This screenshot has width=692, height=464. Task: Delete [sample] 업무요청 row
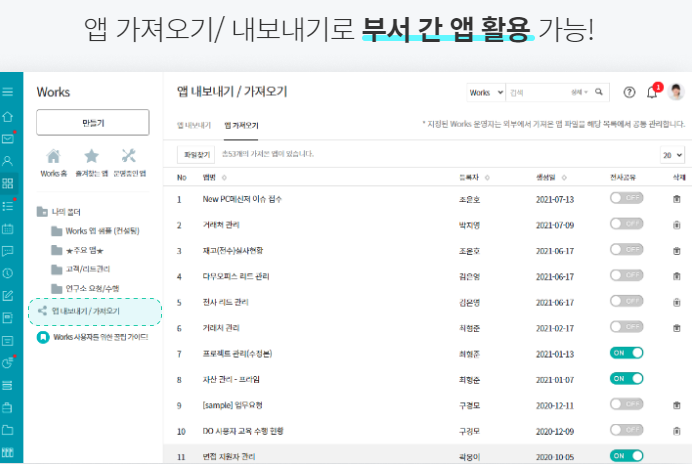677,405
